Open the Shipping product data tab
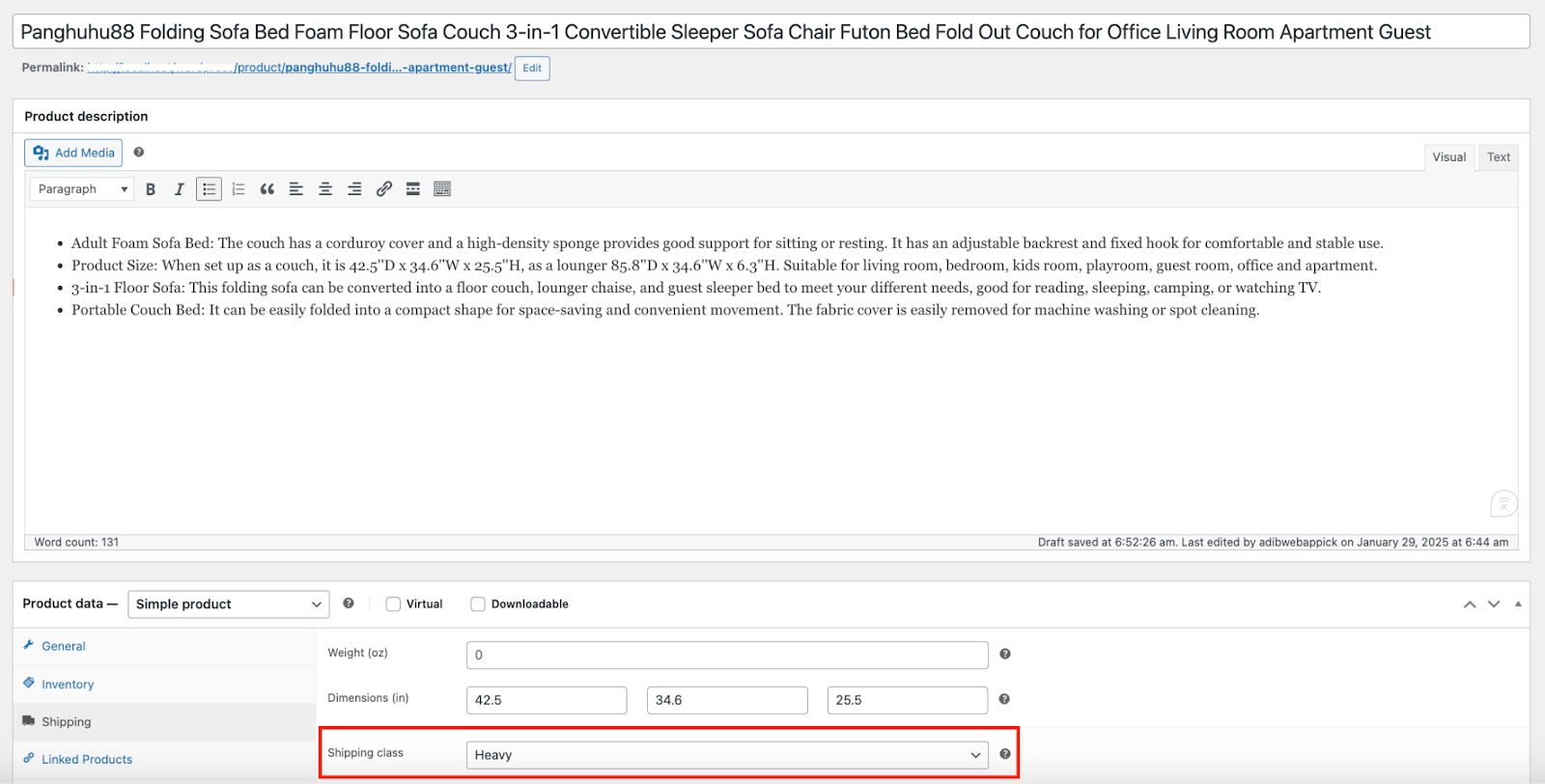The height and width of the screenshot is (784, 1545). [67, 722]
